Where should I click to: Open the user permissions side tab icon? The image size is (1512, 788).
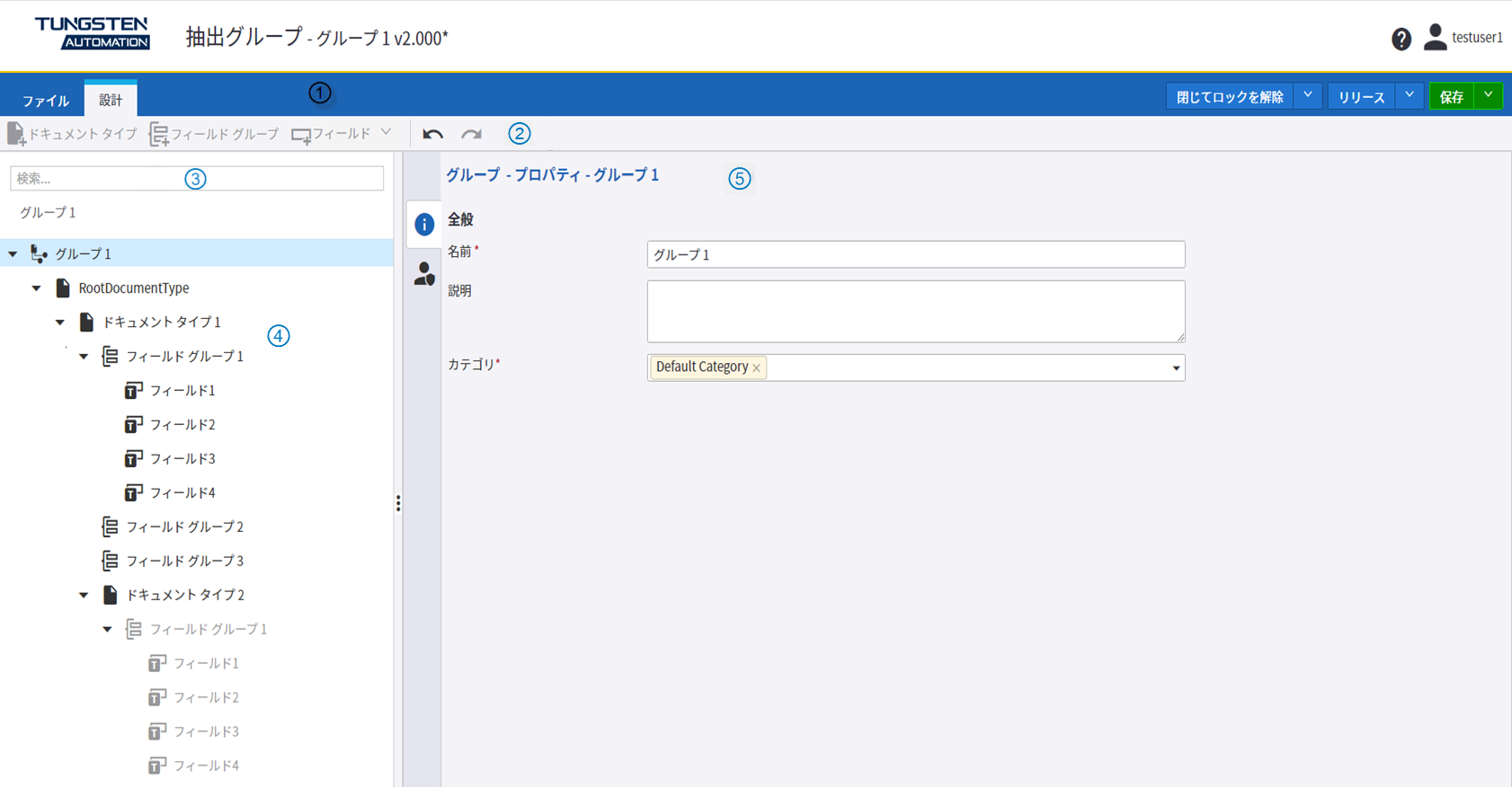tap(423, 274)
